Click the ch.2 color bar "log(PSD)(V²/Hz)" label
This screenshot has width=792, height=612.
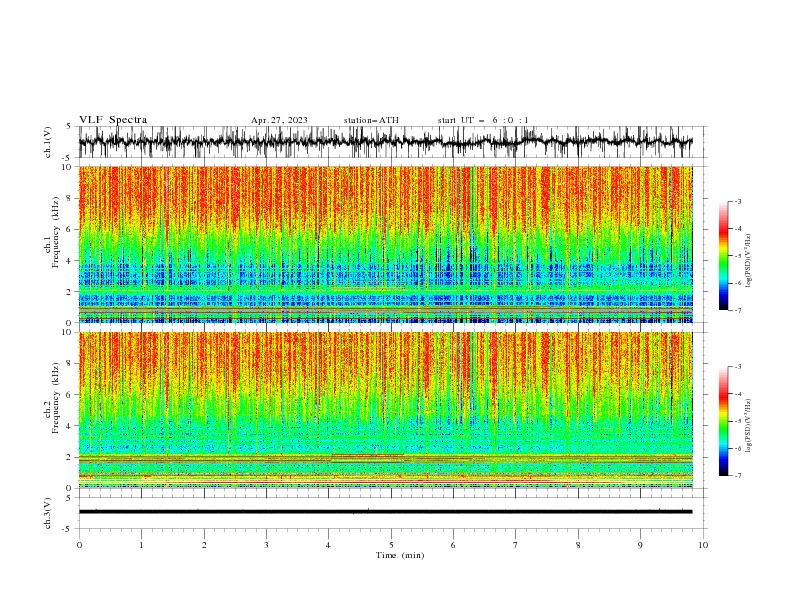click(x=748, y=426)
